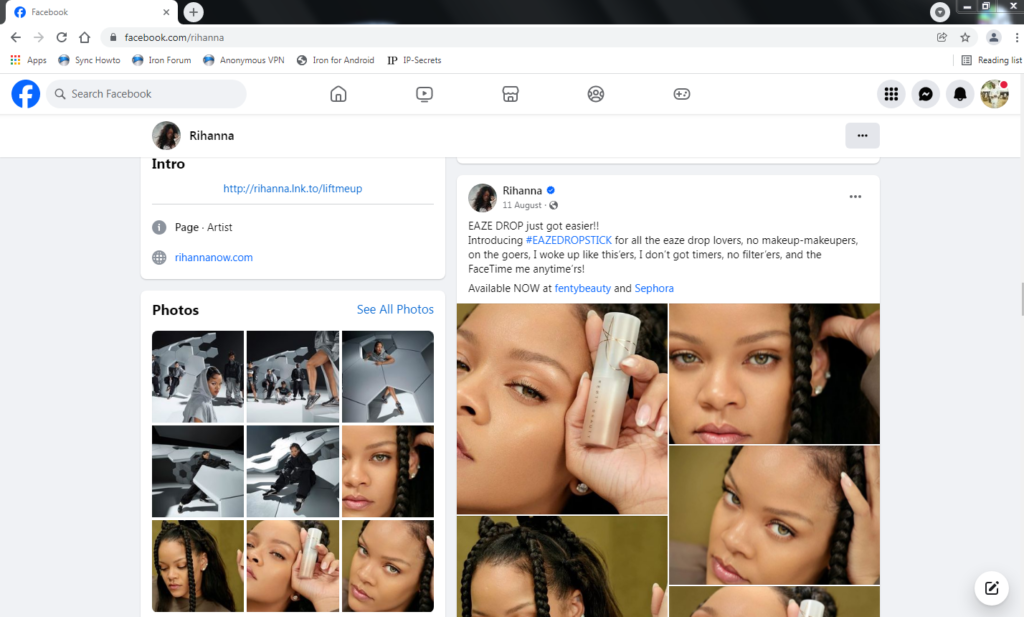Open the fentybeauty link in post
Image resolution: width=1024 pixels, height=617 pixels.
click(583, 288)
